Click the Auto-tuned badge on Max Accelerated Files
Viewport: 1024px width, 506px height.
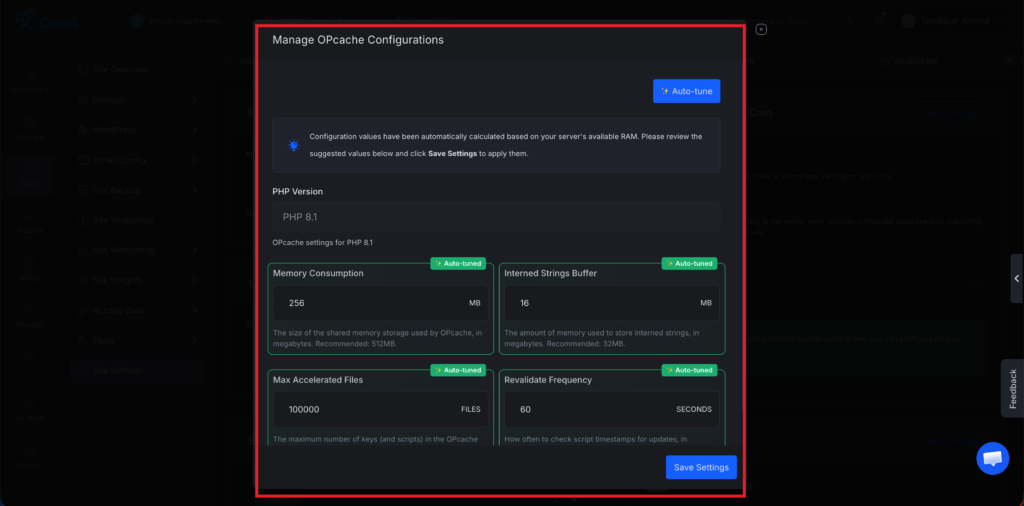[458, 370]
